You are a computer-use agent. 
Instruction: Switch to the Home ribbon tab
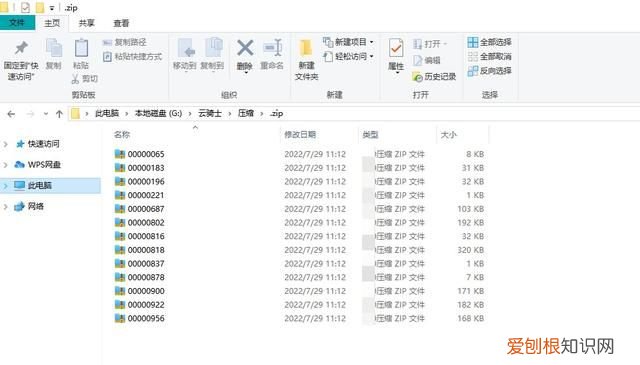[x=52, y=23]
